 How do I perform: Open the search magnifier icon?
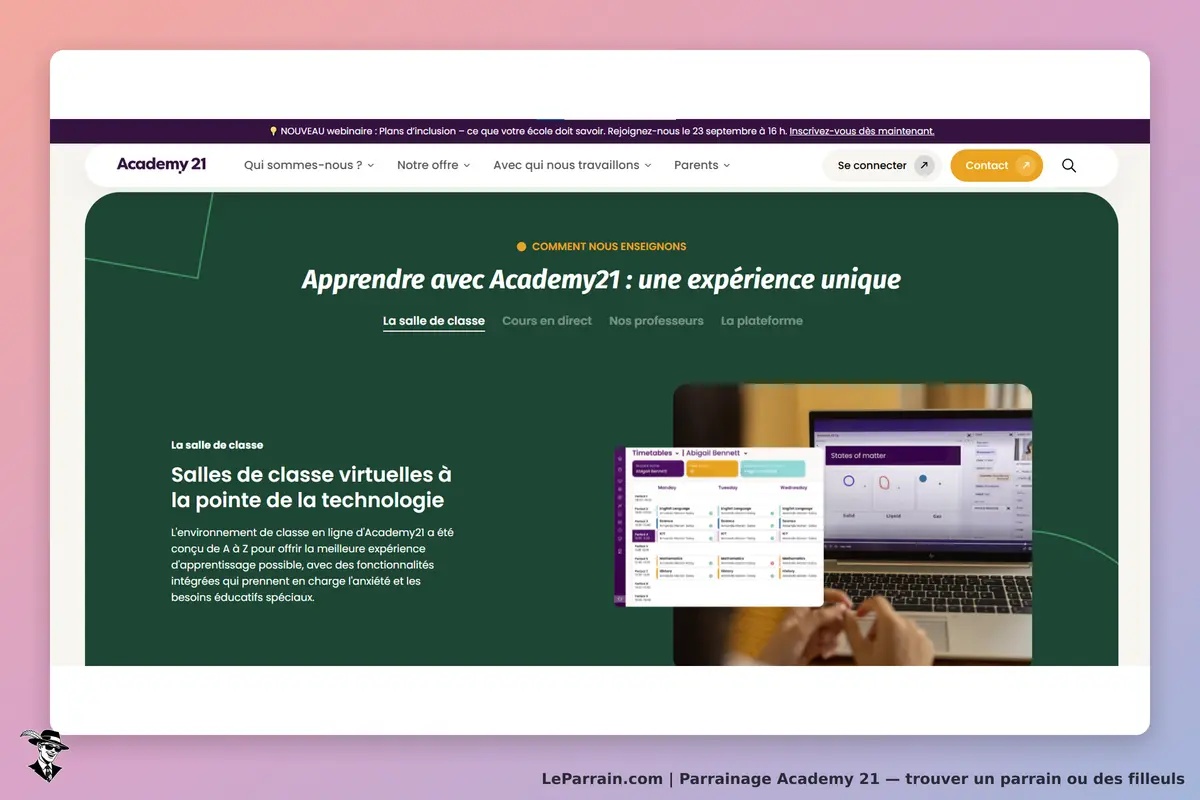click(x=1069, y=166)
